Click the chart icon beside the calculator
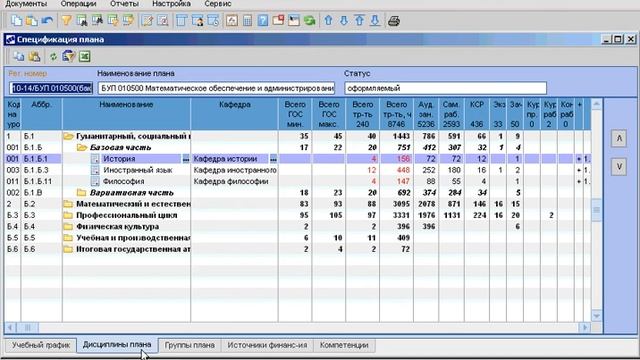Image resolution: width=640 pixels, height=360 pixels. (x=232, y=20)
